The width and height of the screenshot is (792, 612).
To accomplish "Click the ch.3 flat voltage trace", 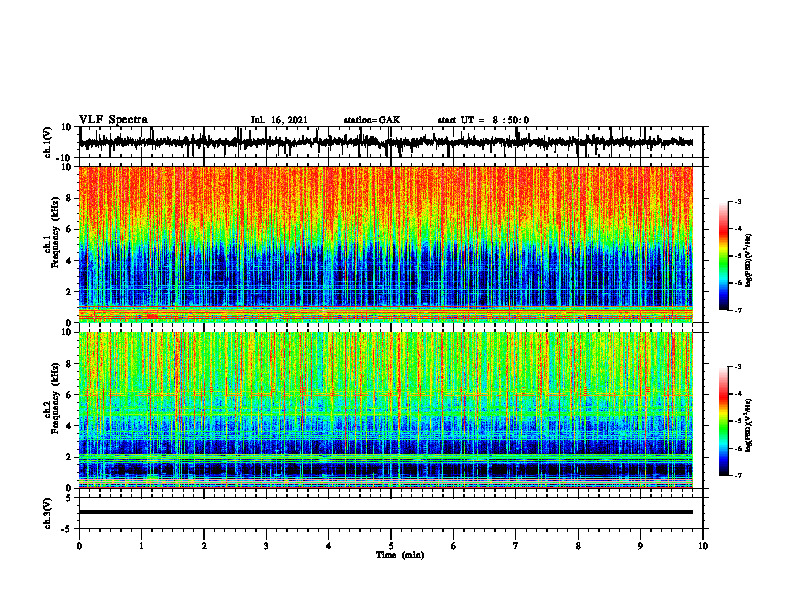I will (386, 512).
